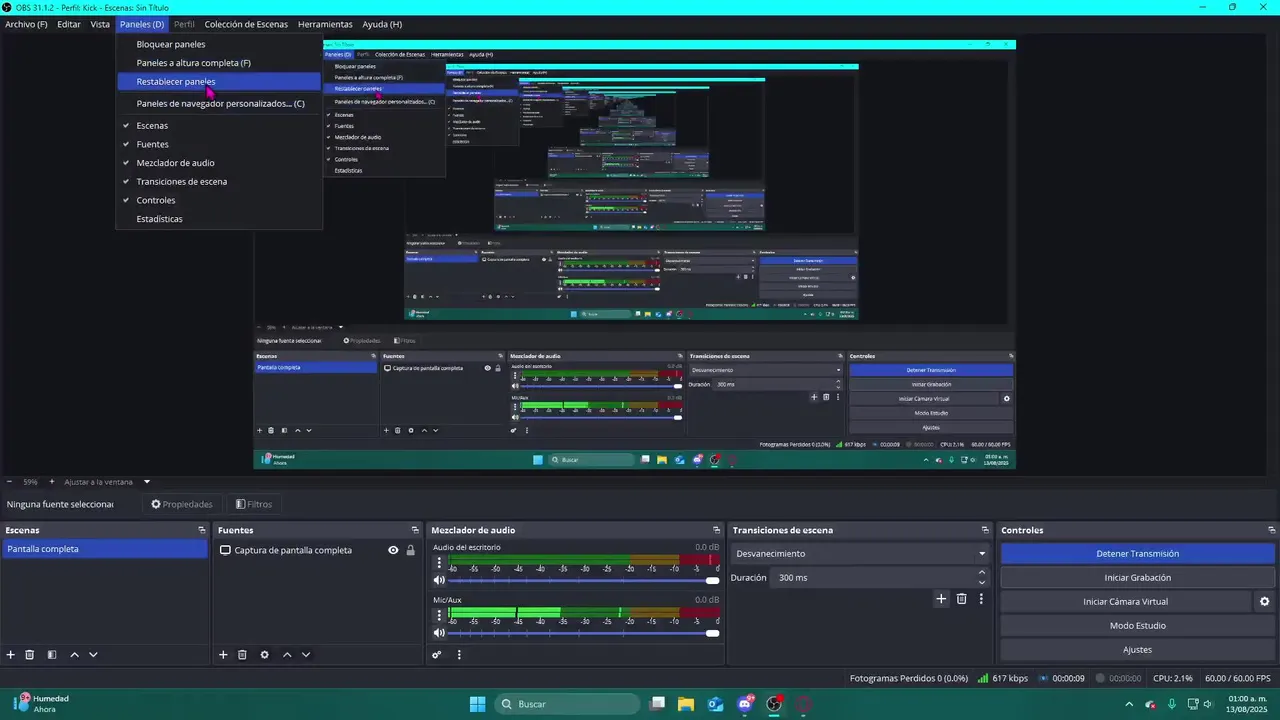Undock the Mezclador de audio panel
1280x720 pixels.
pos(716,530)
